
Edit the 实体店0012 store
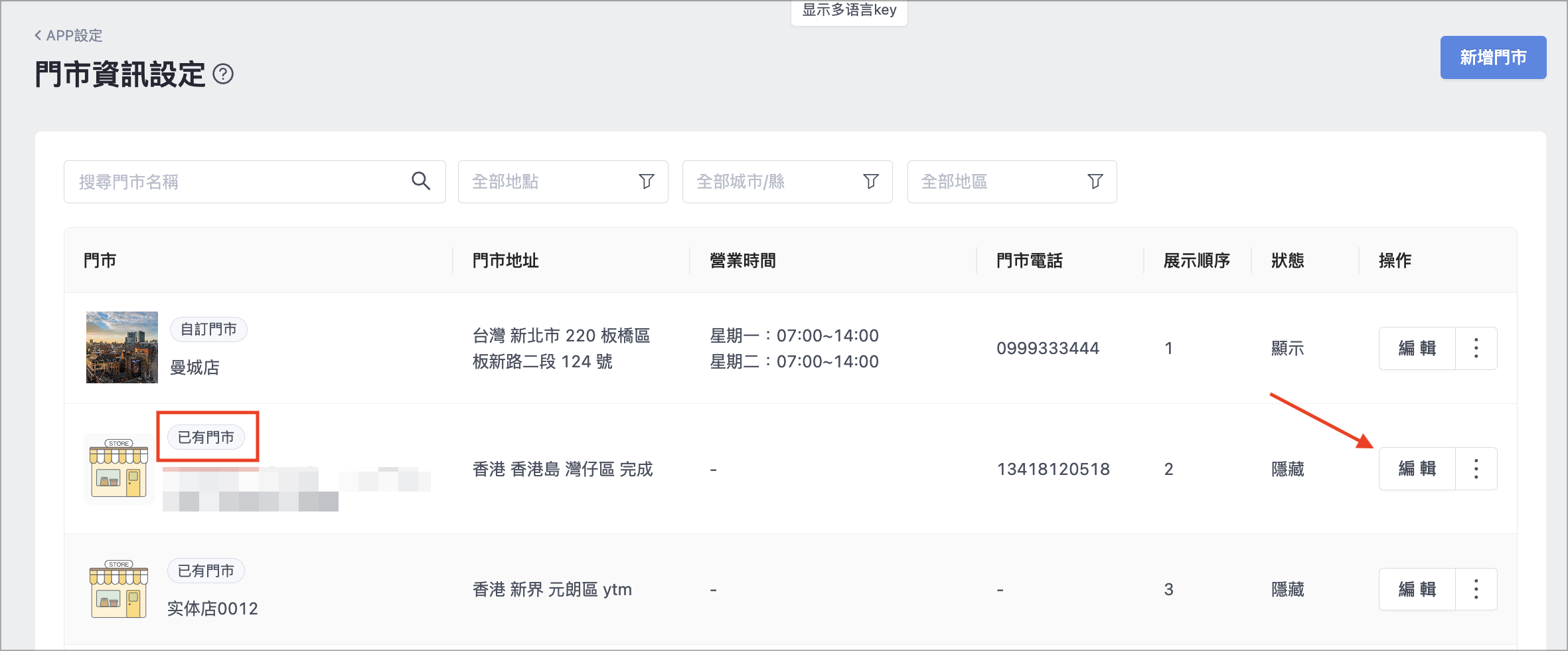[x=1417, y=589]
